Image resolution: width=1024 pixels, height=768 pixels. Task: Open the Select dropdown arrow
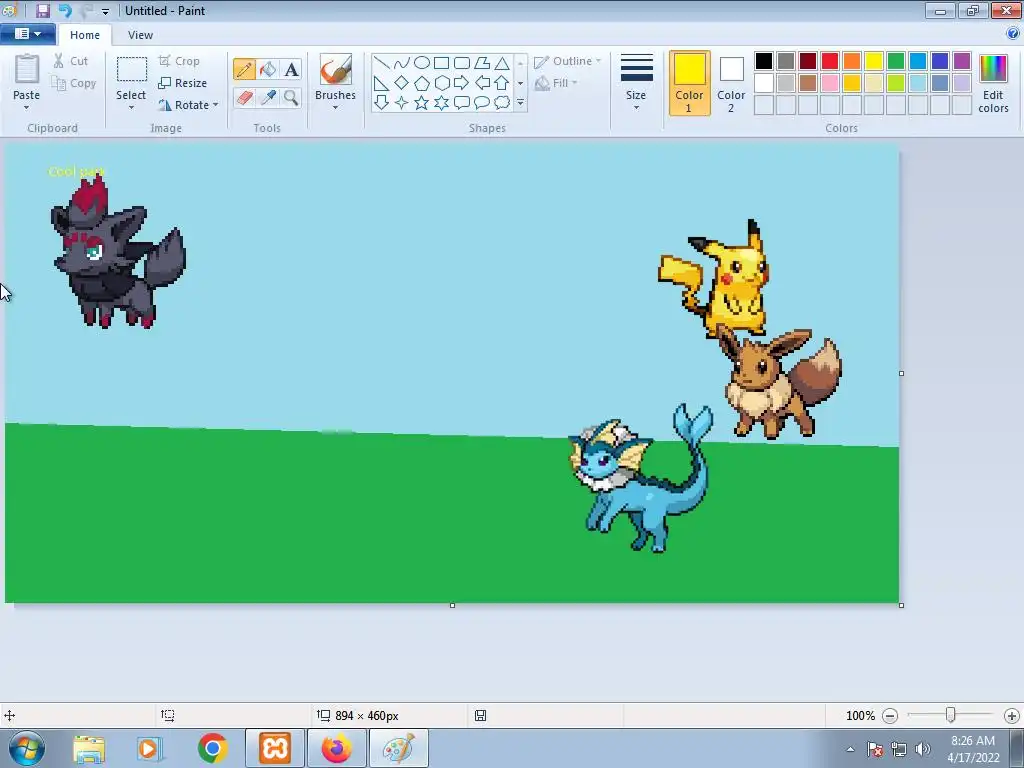(x=131, y=108)
